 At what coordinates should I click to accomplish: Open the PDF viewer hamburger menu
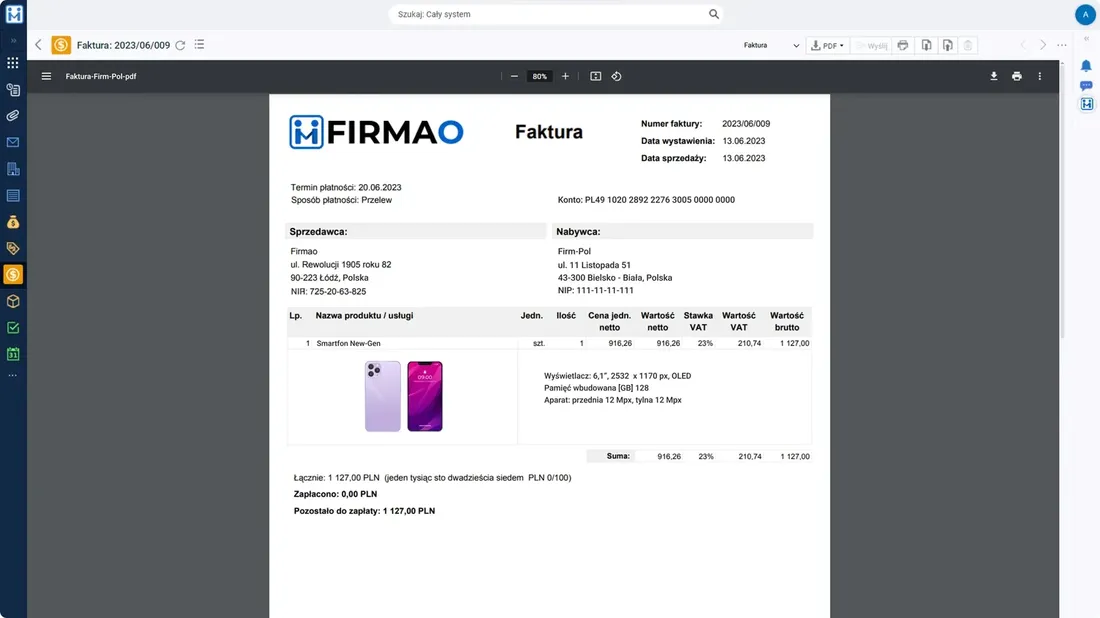click(x=46, y=75)
